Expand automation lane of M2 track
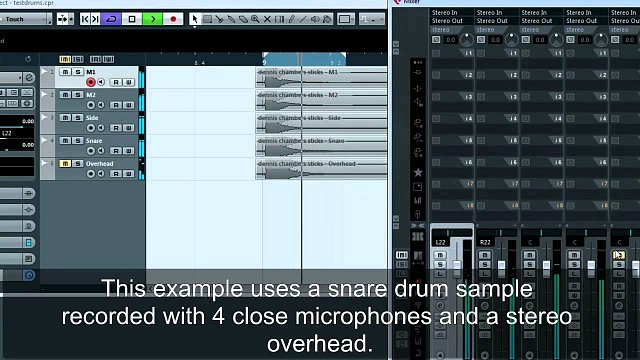640x360 pixels. tap(44, 95)
